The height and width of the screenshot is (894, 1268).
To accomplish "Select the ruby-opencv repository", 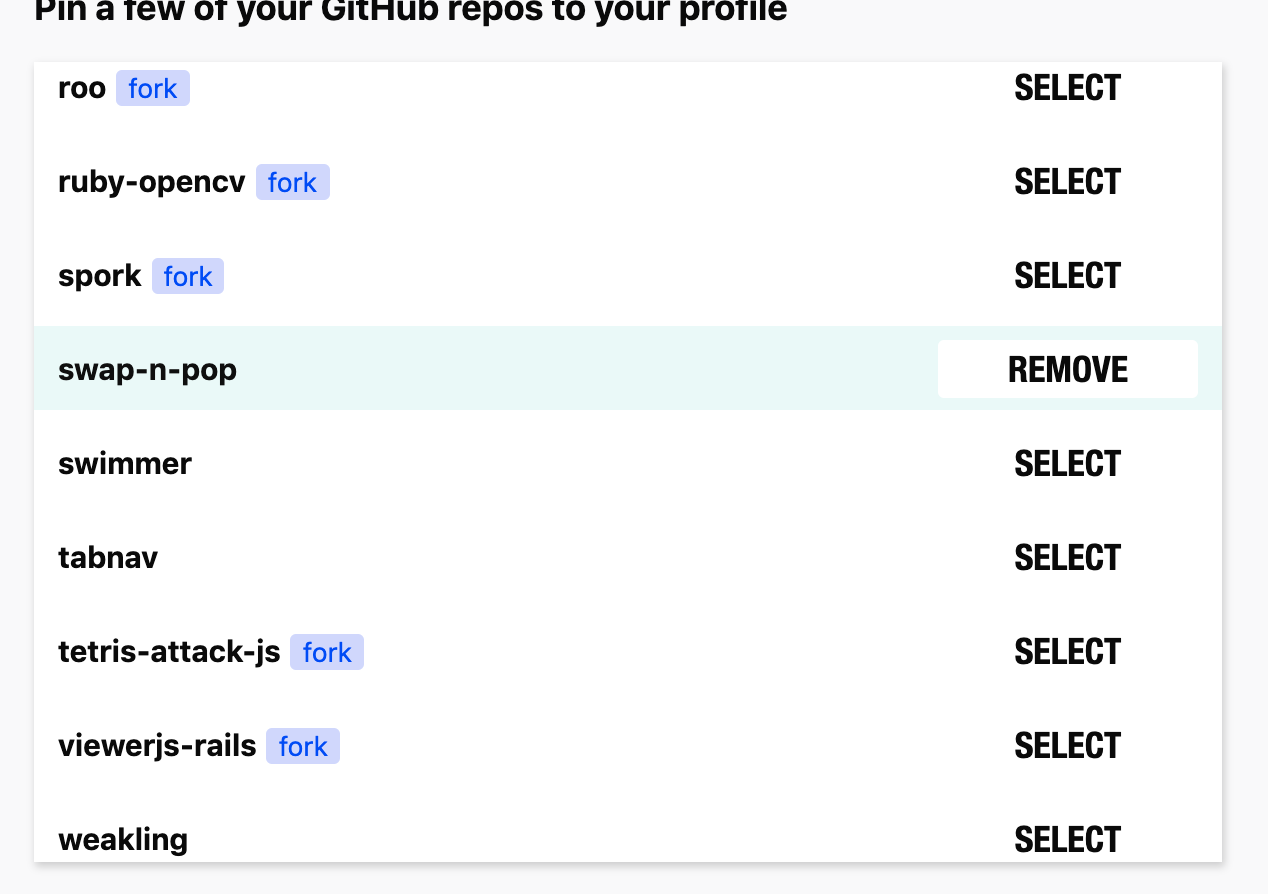I will pyautogui.click(x=1067, y=182).
